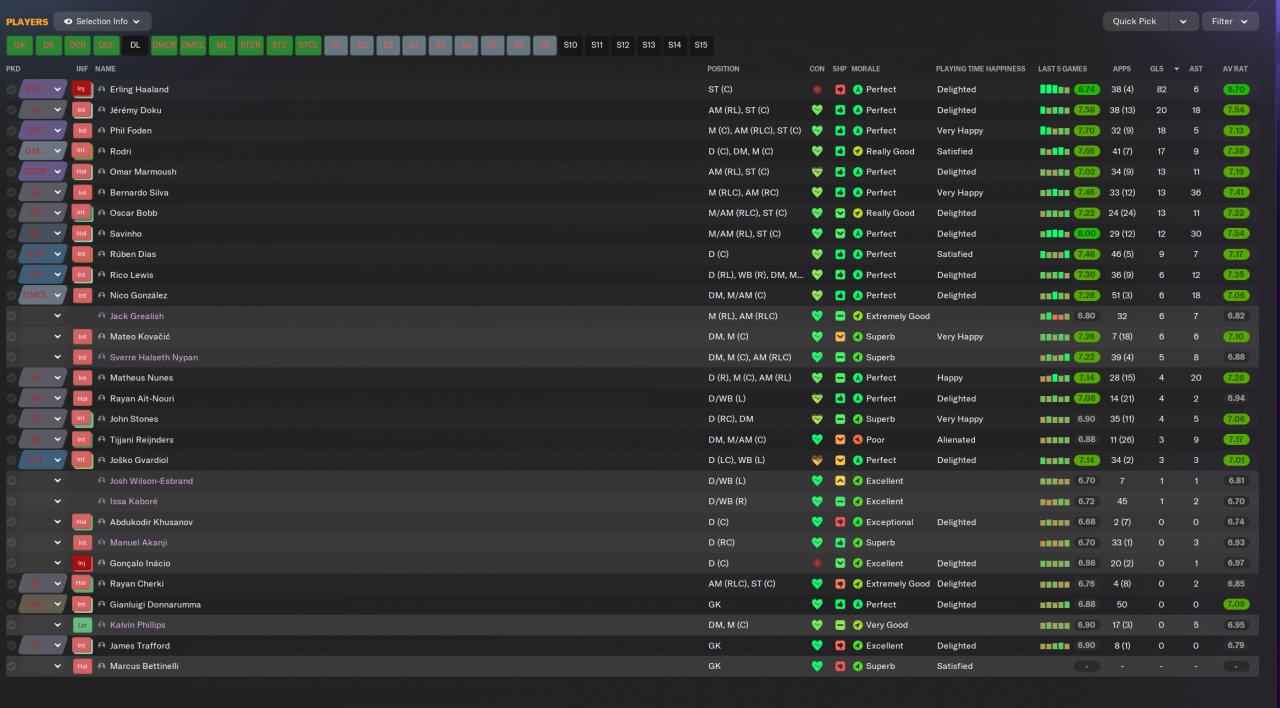
Task: Select the empty DL position slot
Action: pyautogui.click(x=135, y=45)
